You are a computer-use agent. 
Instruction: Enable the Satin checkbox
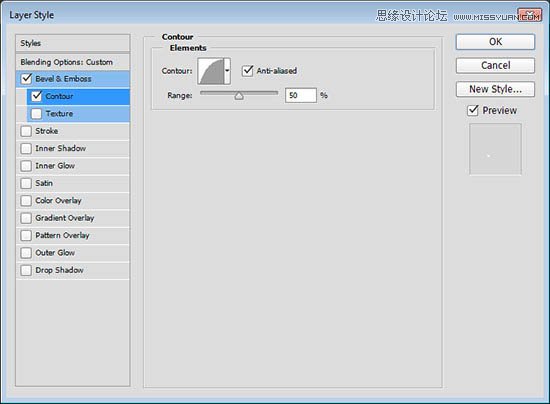[26, 183]
